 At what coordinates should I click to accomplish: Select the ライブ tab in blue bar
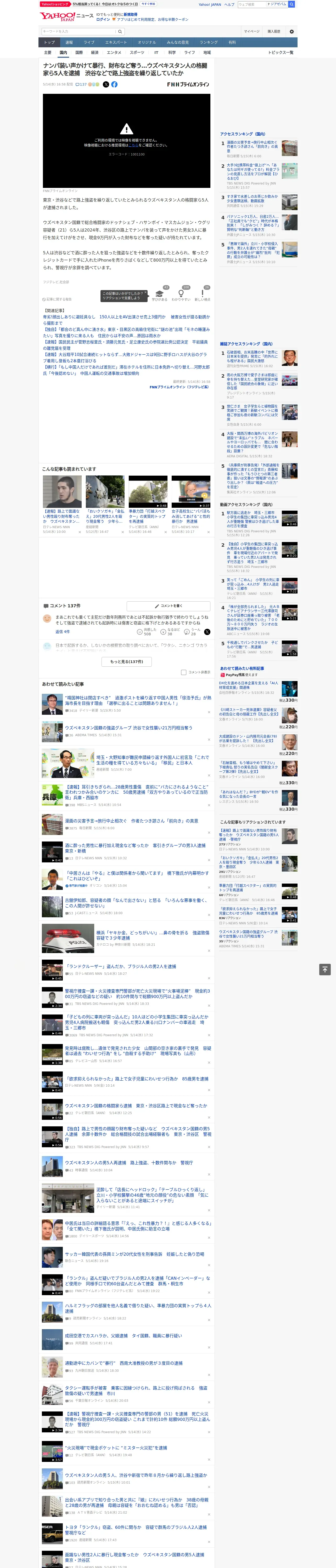(x=89, y=43)
